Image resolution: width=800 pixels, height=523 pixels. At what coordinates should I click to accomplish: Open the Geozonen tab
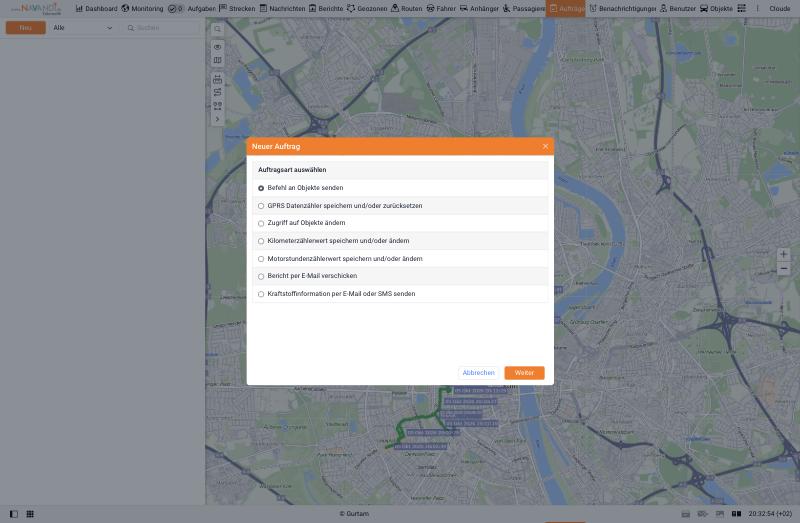[x=367, y=9]
